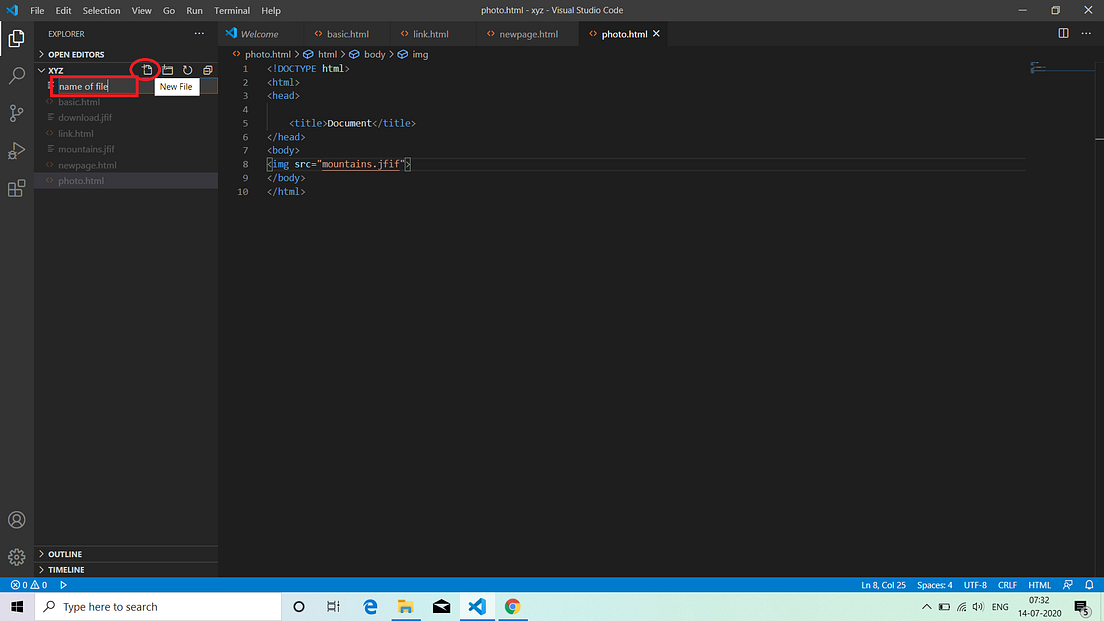1104x621 pixels.
Task: Open the Edit menu
Action: (x=63, y=11)
